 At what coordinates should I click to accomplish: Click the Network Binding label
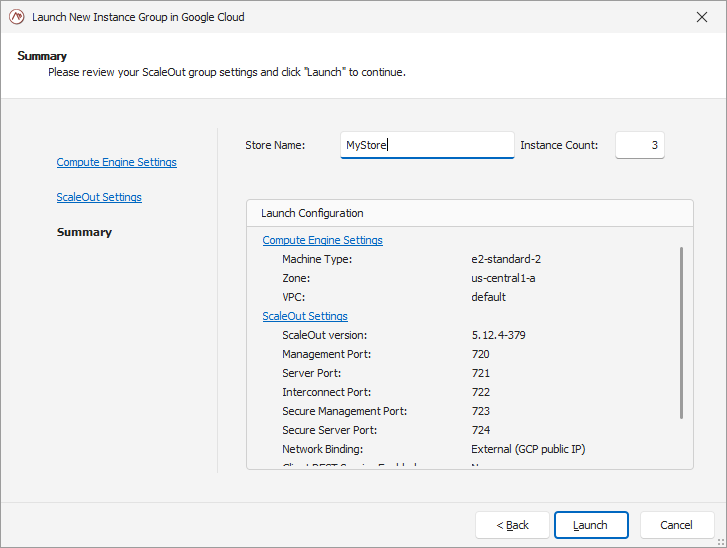pos(322,449)
